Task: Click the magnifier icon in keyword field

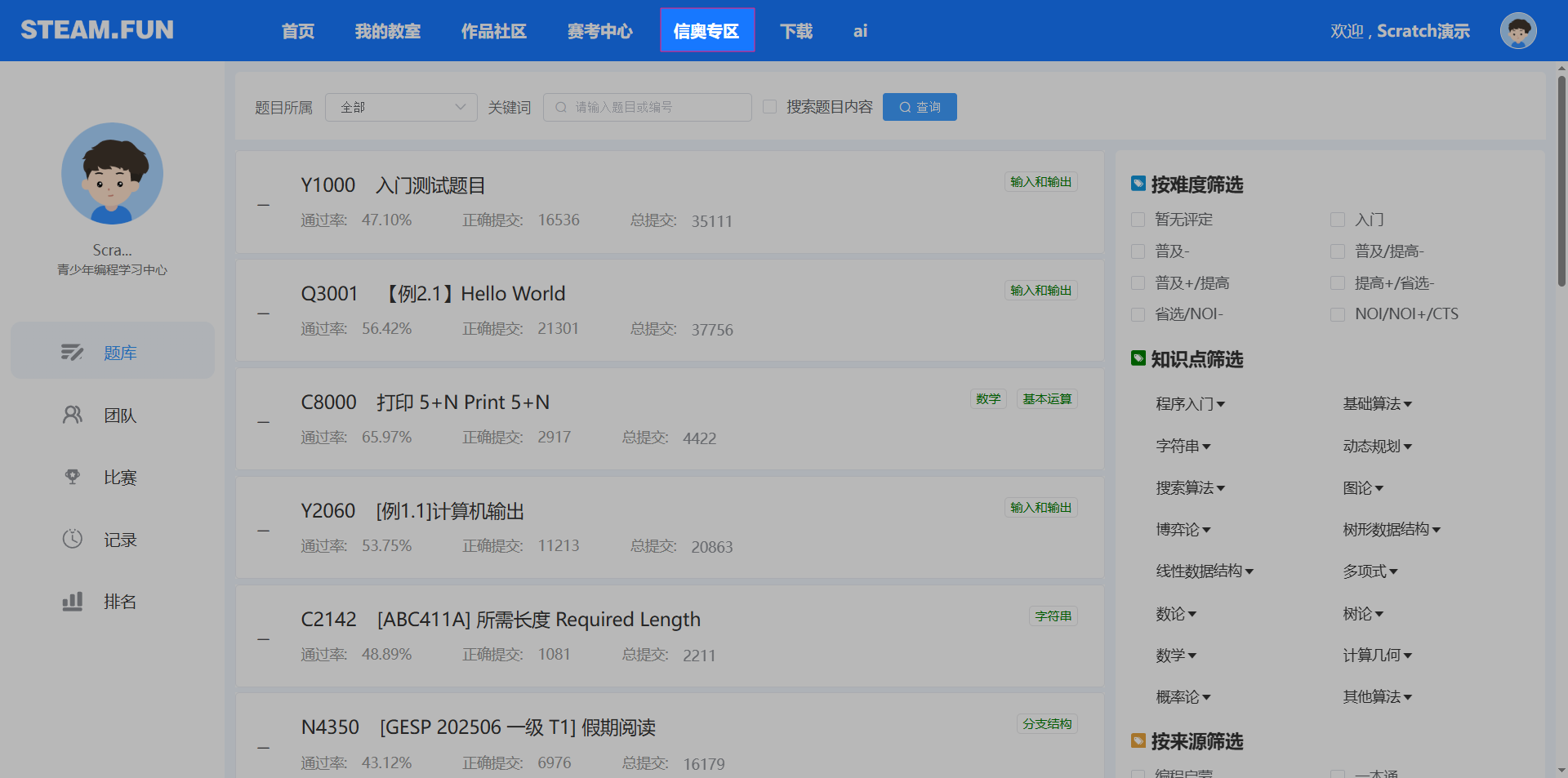Action: [x=561, y=107]
